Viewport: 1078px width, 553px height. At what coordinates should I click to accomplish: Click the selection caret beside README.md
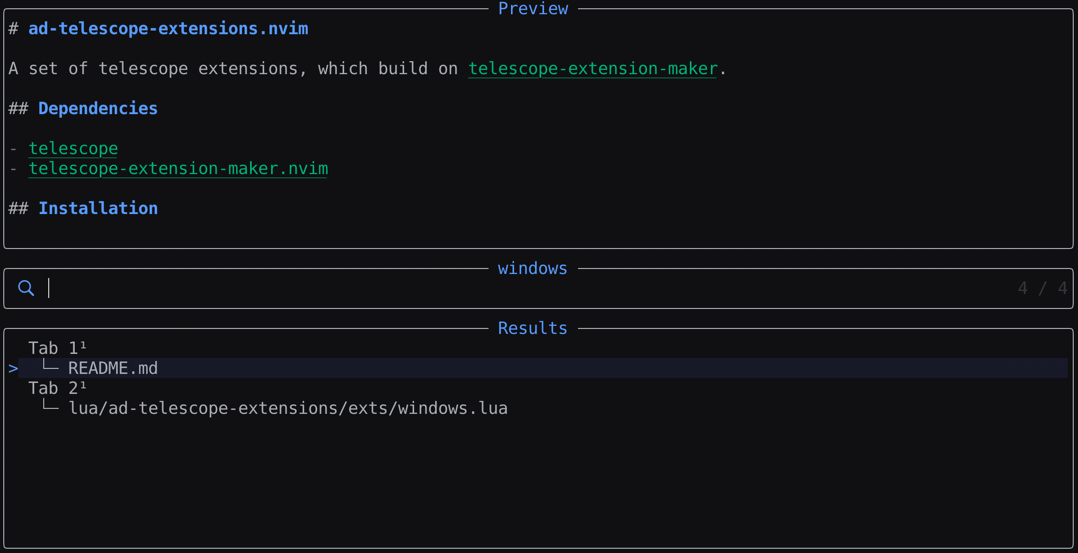pyautogui.click(x=13, y=368)
